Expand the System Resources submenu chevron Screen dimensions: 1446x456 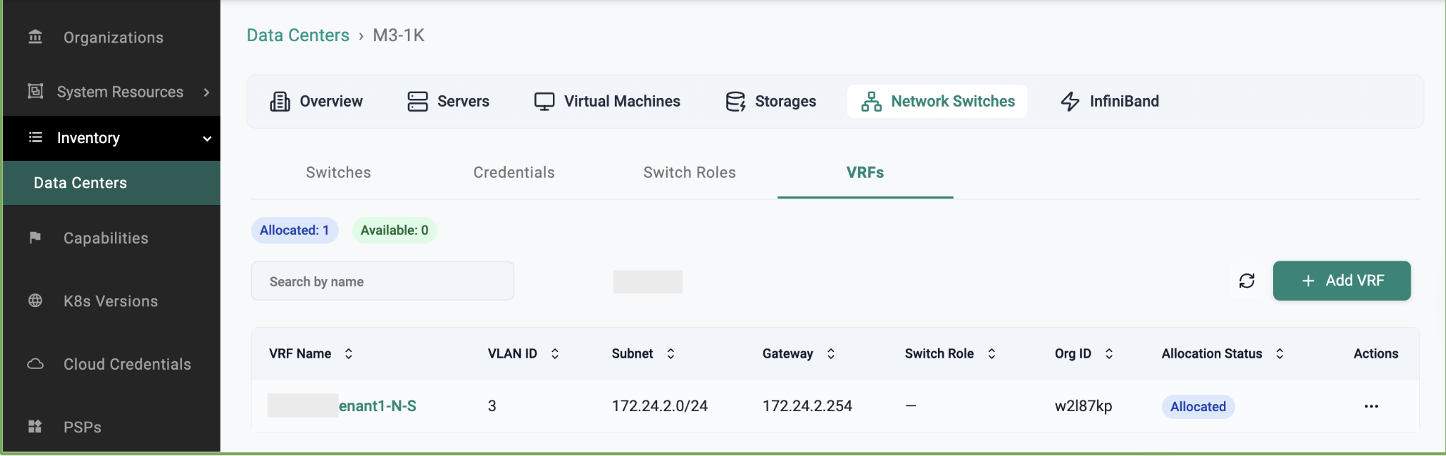[206, 92]
